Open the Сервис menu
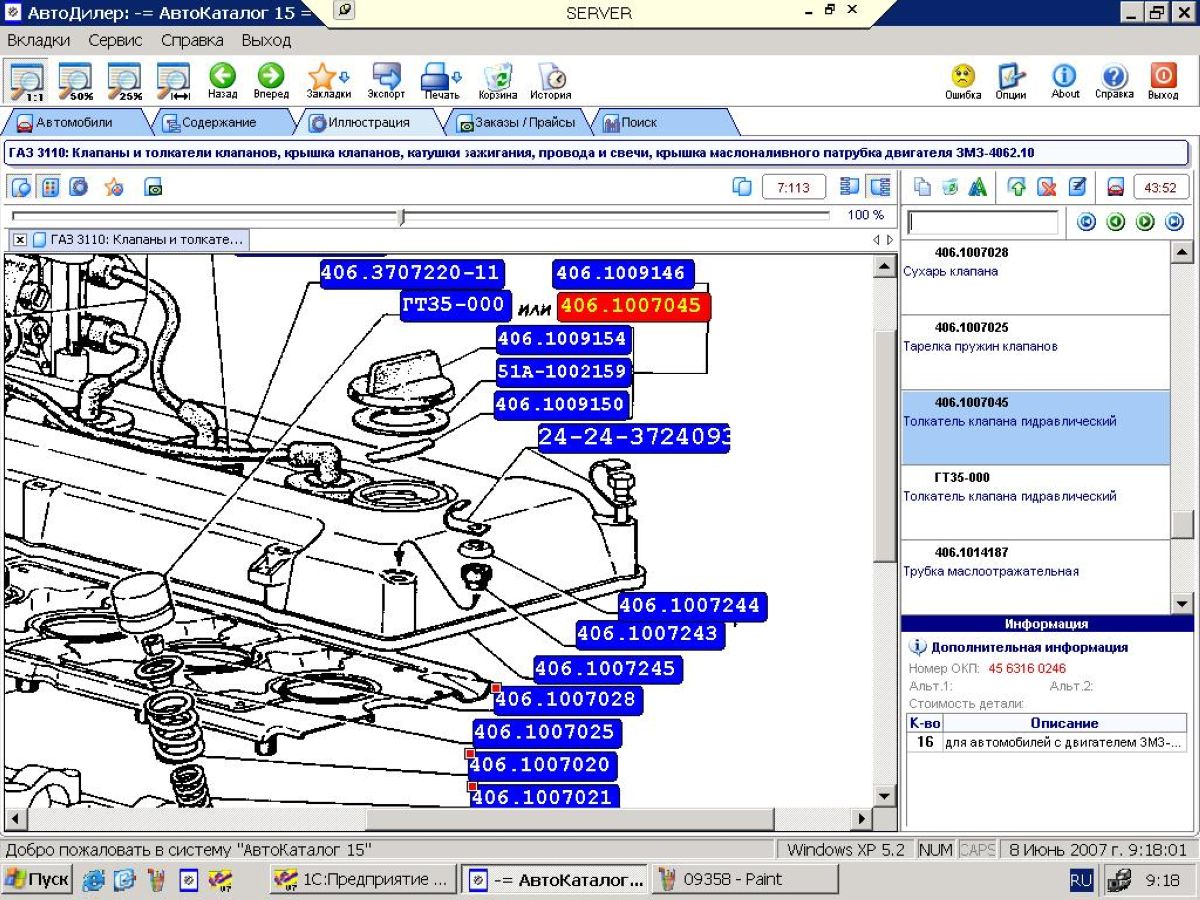This screenshot has height=900, width=1200. point(115,41)
